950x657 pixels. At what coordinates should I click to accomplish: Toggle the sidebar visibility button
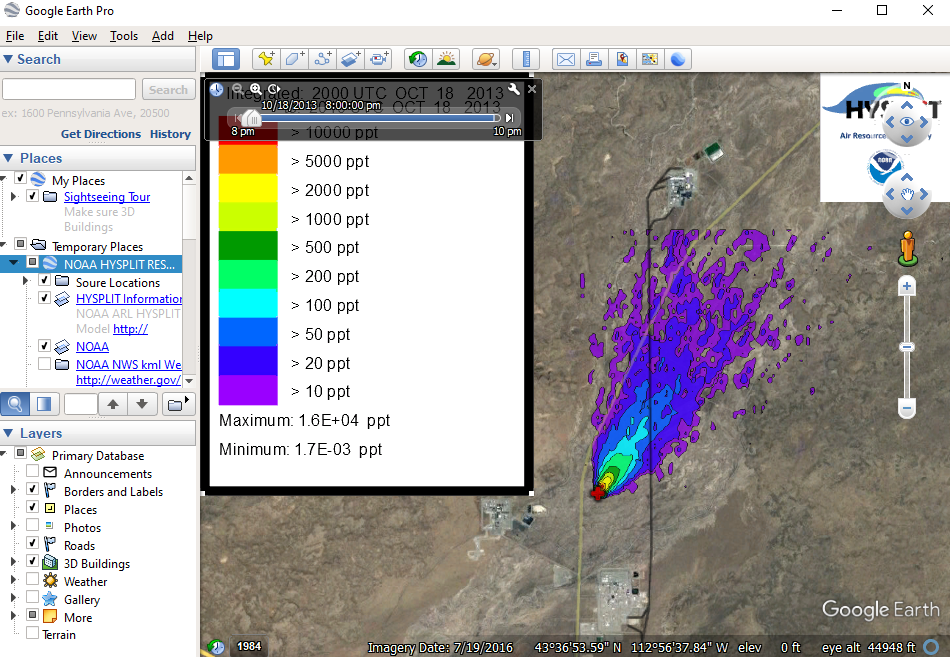tap(226, 59)
